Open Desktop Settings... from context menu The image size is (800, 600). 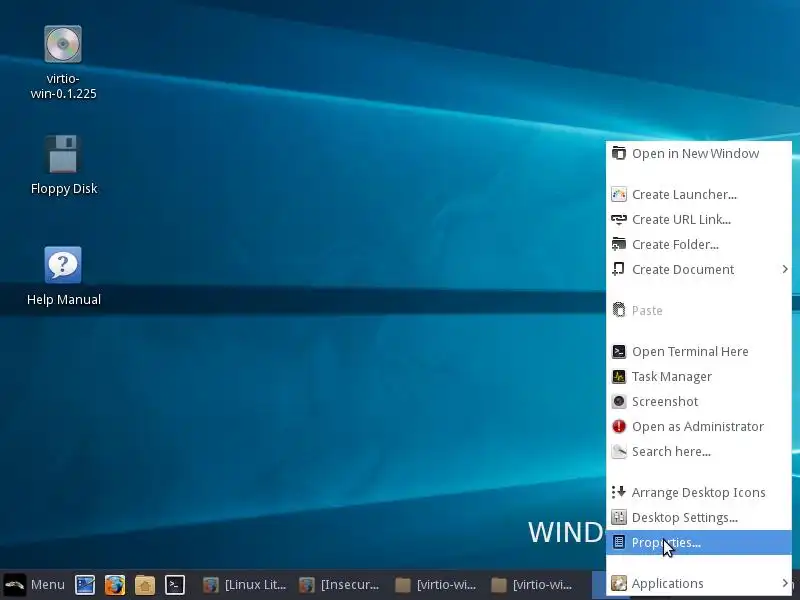pos(698,517)
